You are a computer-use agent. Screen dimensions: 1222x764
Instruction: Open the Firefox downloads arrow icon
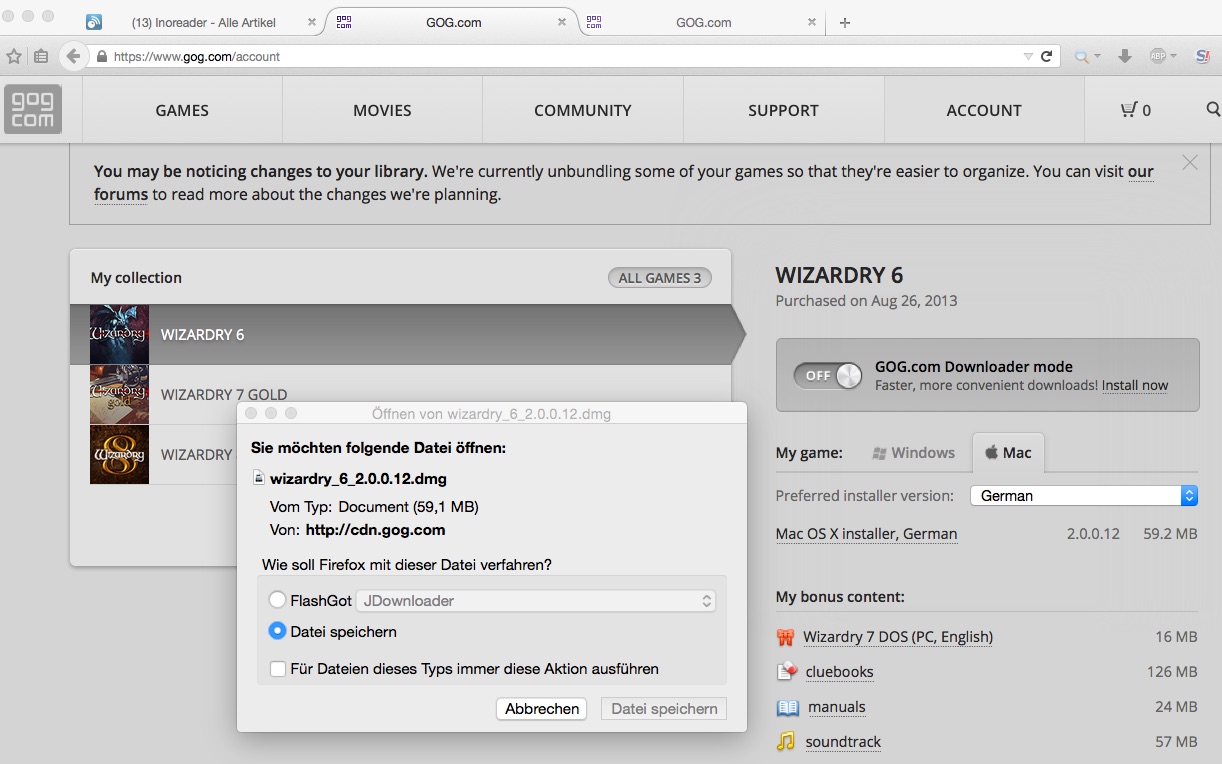pos(1125,57)
